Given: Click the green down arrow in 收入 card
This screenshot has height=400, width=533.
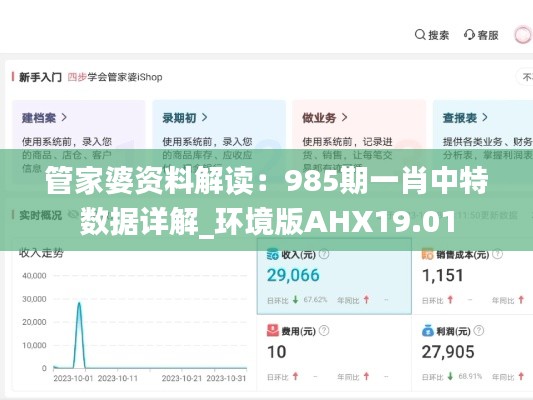Looking at the screenshot, I should click(295, 299).
